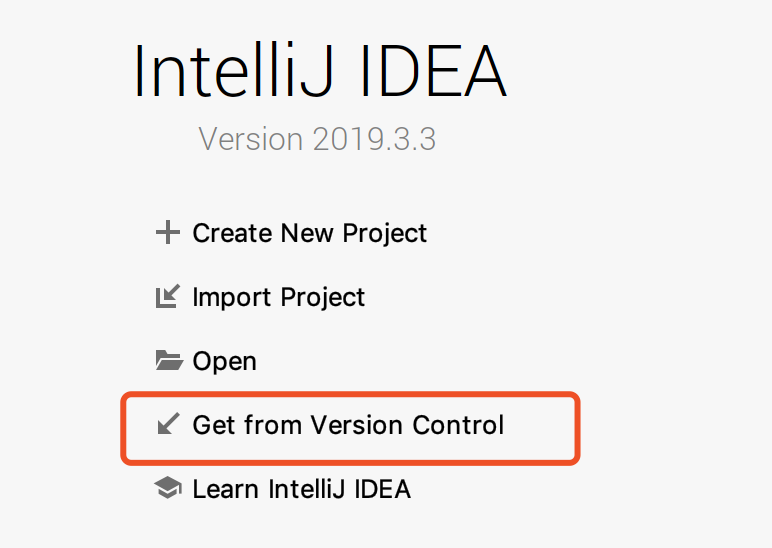Open the Learn IntelliJ IDEA link
Viewport: 772px width, 548px height.
[x=302, y=489]
